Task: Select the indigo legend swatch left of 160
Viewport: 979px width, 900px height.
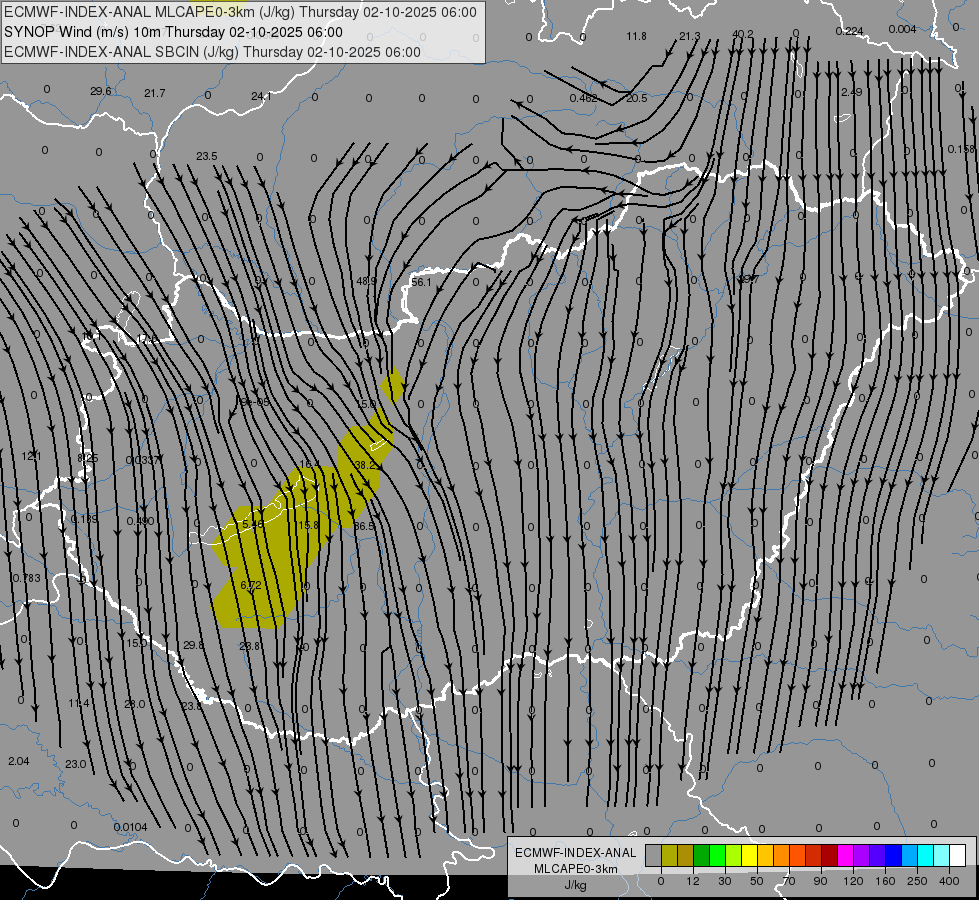Action: [x=878, y=856]
